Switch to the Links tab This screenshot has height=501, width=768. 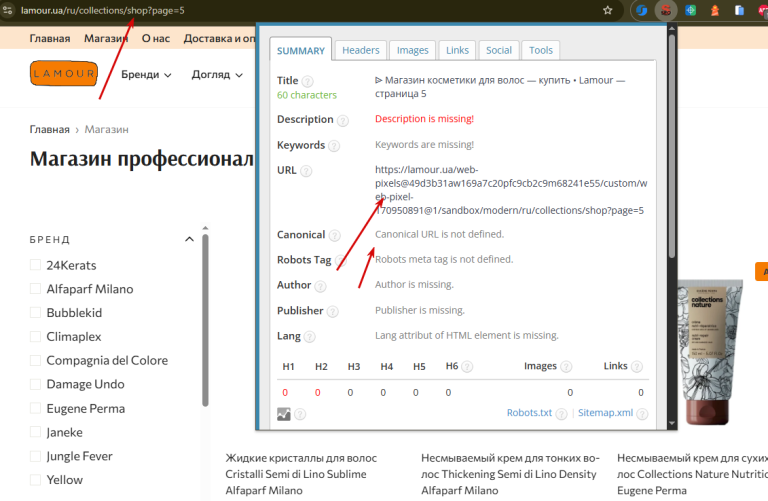457,50
